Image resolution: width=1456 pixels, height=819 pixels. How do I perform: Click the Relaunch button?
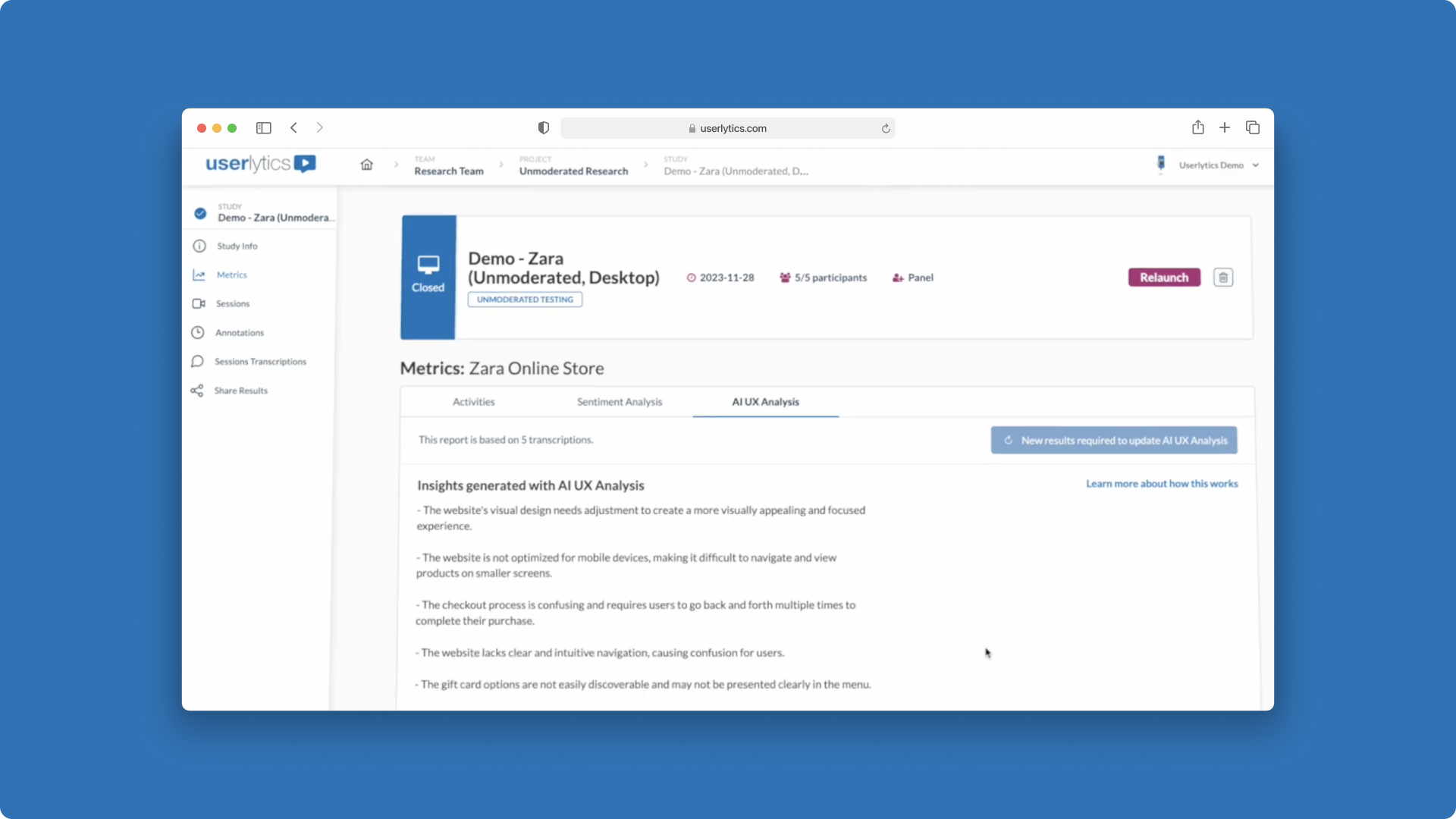coord(1163,278)
